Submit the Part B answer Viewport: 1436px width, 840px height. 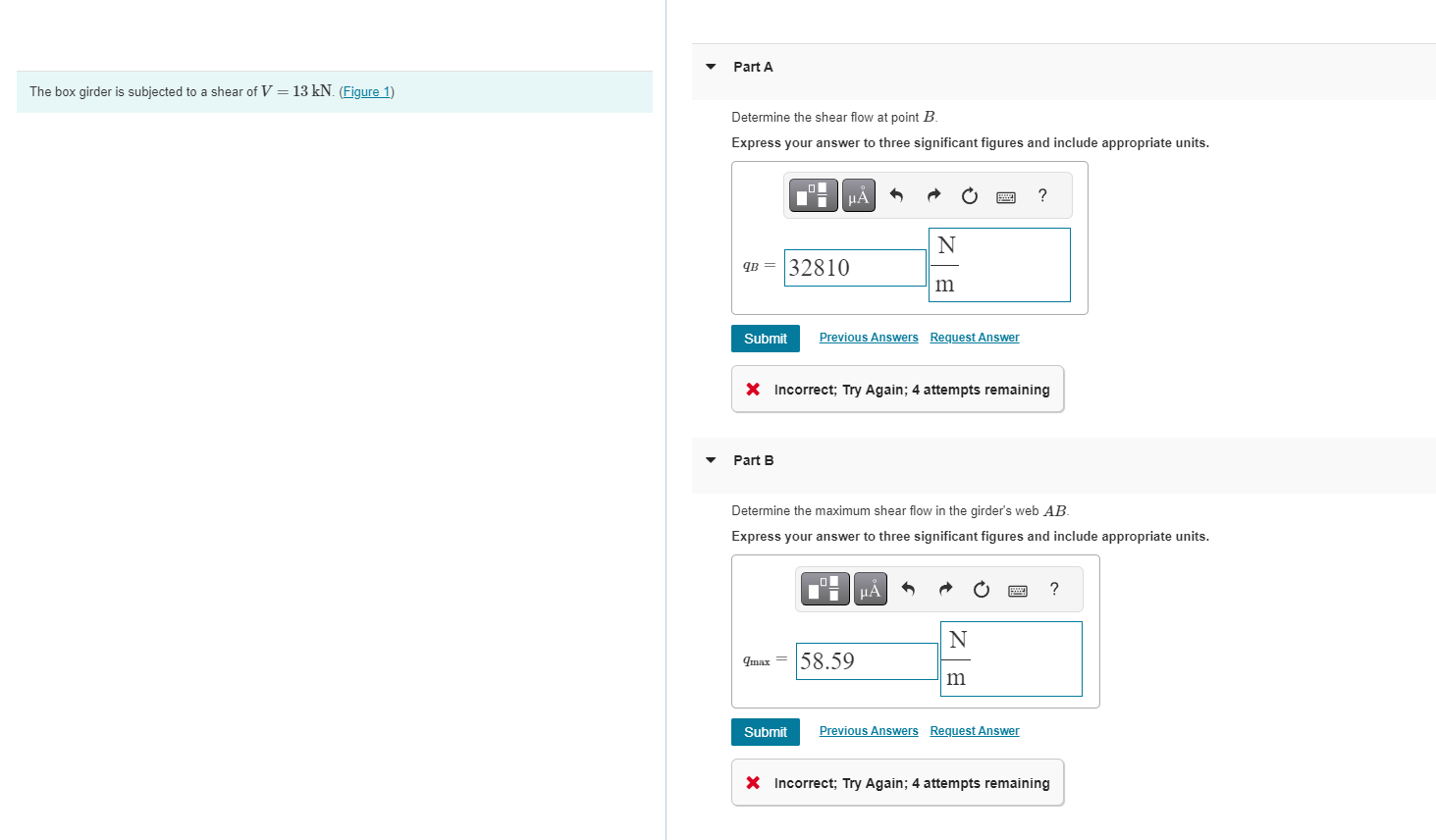point(766,732)
